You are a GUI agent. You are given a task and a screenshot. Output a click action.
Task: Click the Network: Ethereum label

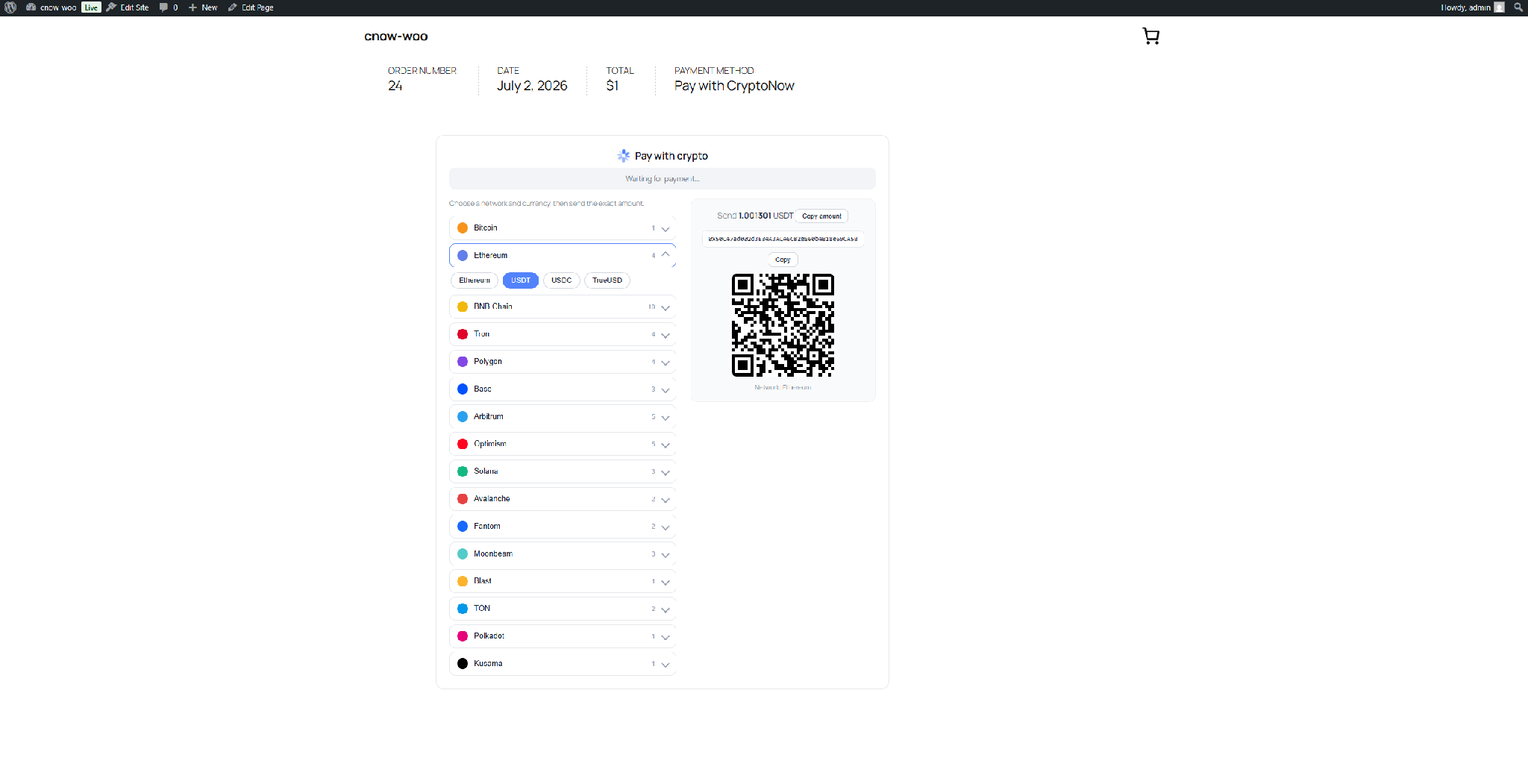pos(783,387)
